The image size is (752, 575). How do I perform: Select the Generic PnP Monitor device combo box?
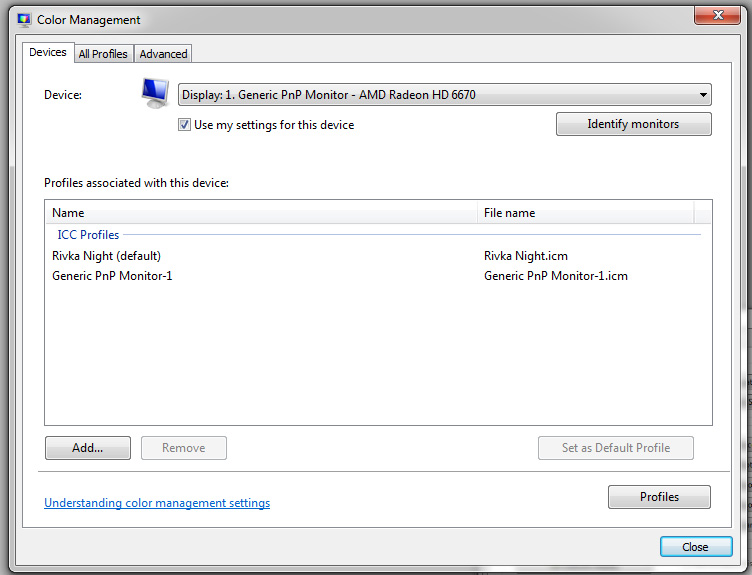click(445, 94)
